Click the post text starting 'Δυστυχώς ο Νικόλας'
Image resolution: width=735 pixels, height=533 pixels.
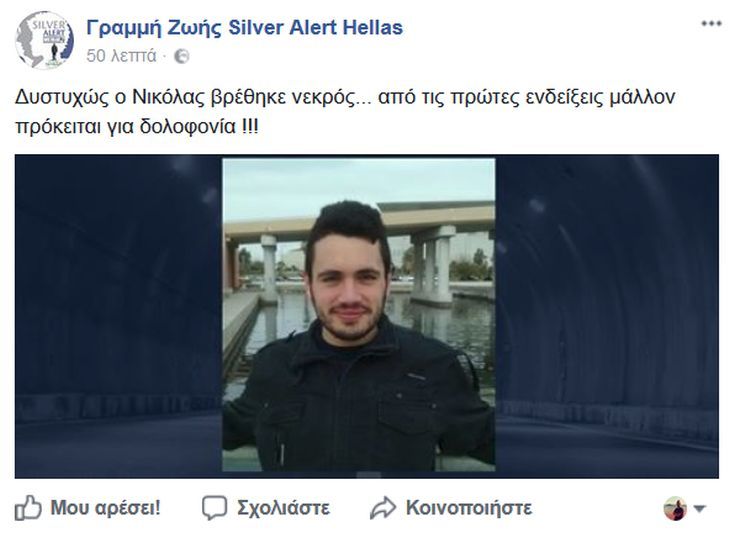pos(345,98)
